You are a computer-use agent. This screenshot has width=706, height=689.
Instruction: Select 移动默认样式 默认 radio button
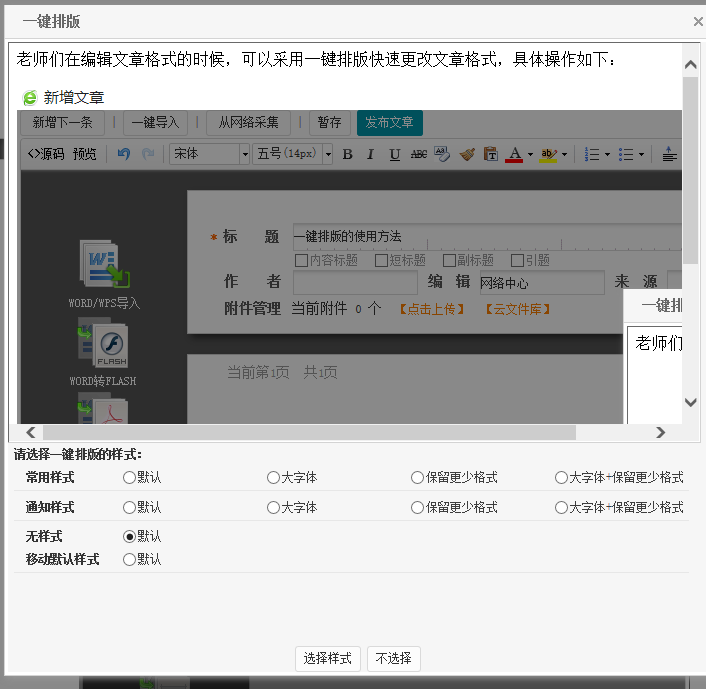pos(129,559)
